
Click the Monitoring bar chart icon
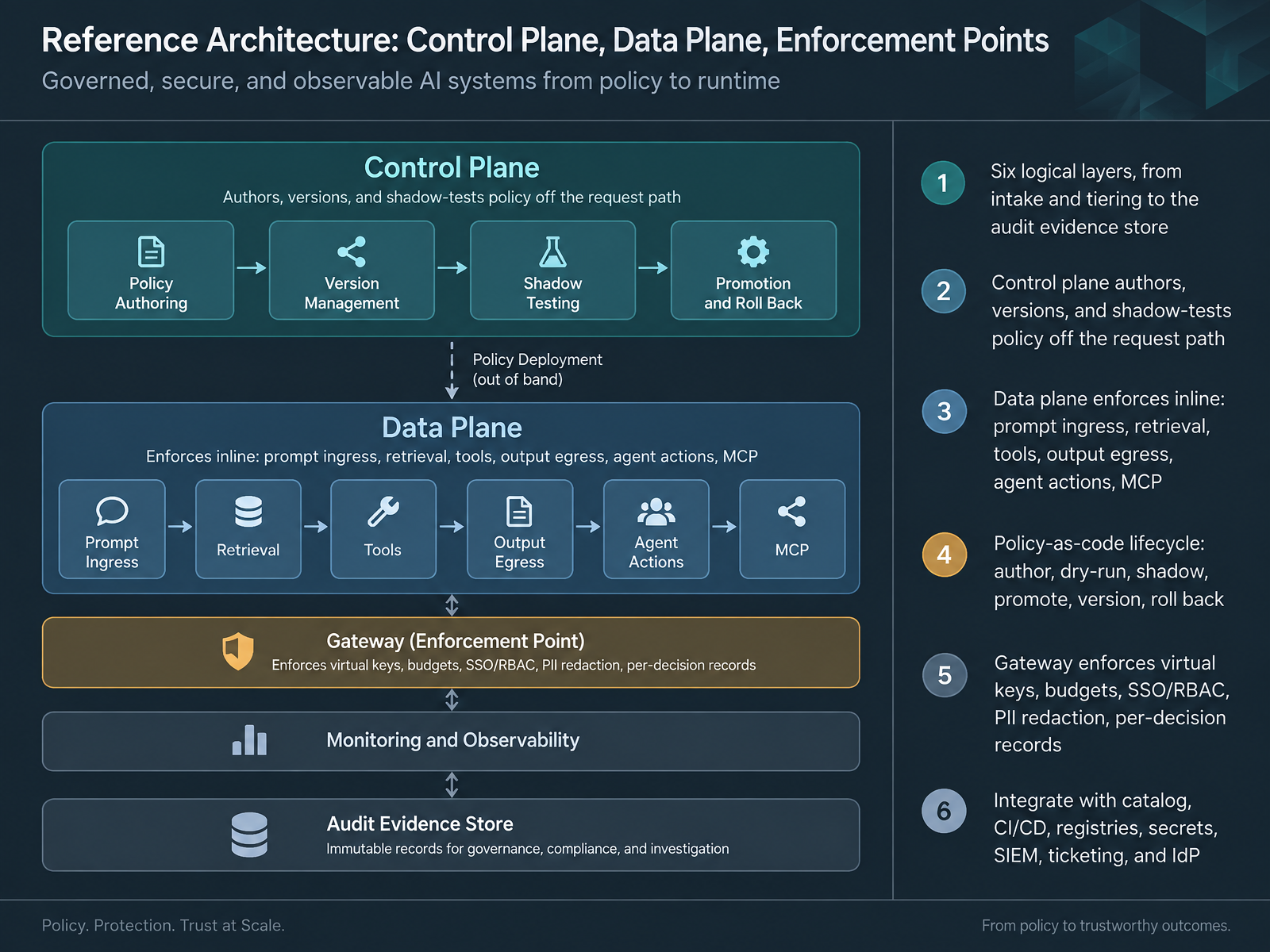coord(249,740)
